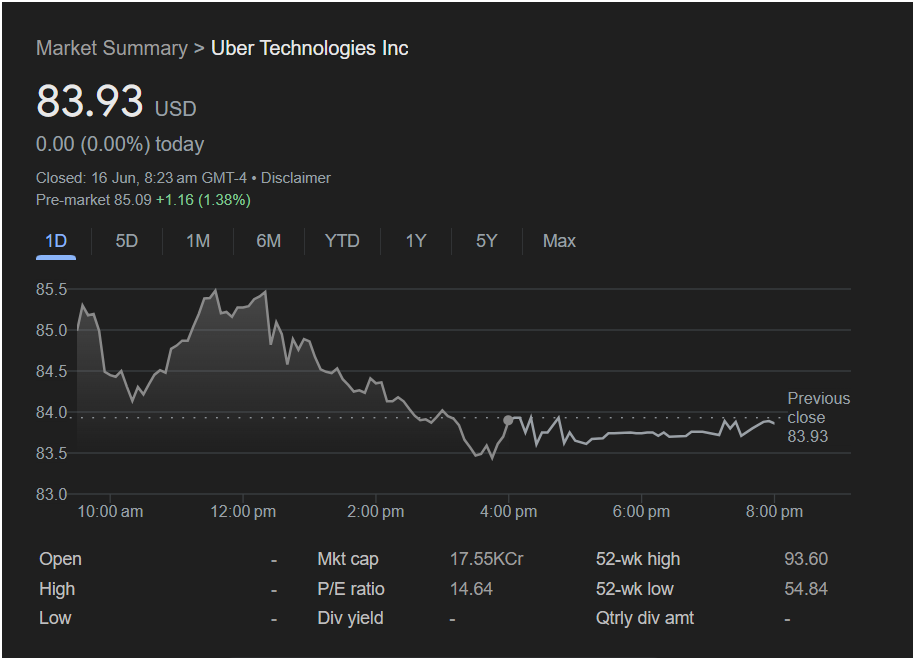Click the 83.93 current price
This screenshot has height=660, width=915.
pos(90,101)
